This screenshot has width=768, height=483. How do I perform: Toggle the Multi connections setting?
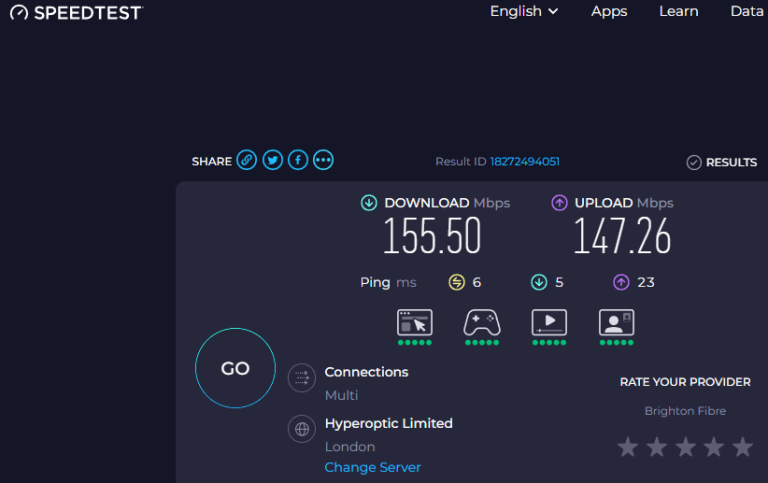341,395
